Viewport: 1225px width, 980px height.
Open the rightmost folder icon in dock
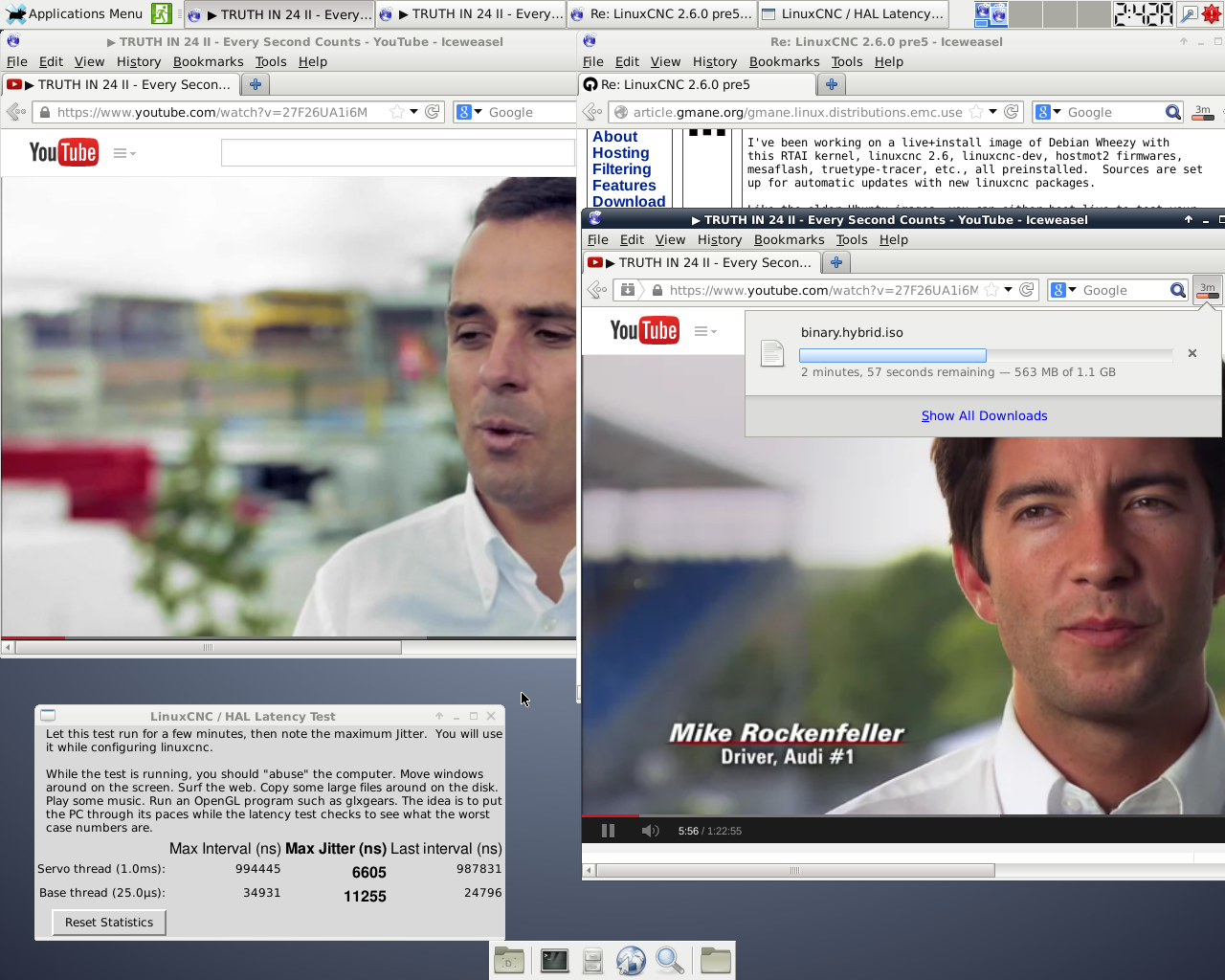(x=715, y=960)
